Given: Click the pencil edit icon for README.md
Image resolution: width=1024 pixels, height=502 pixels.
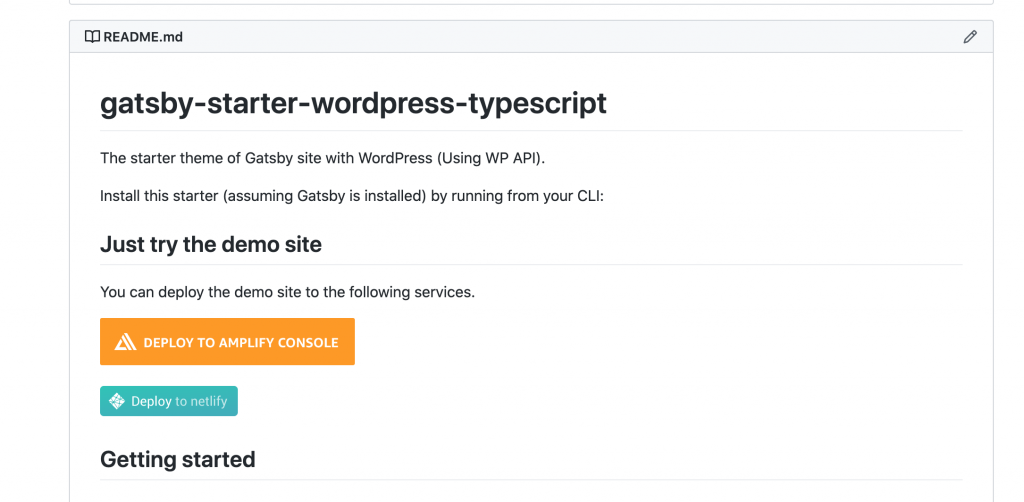Looking at the screenshot, I should point(970,37).
